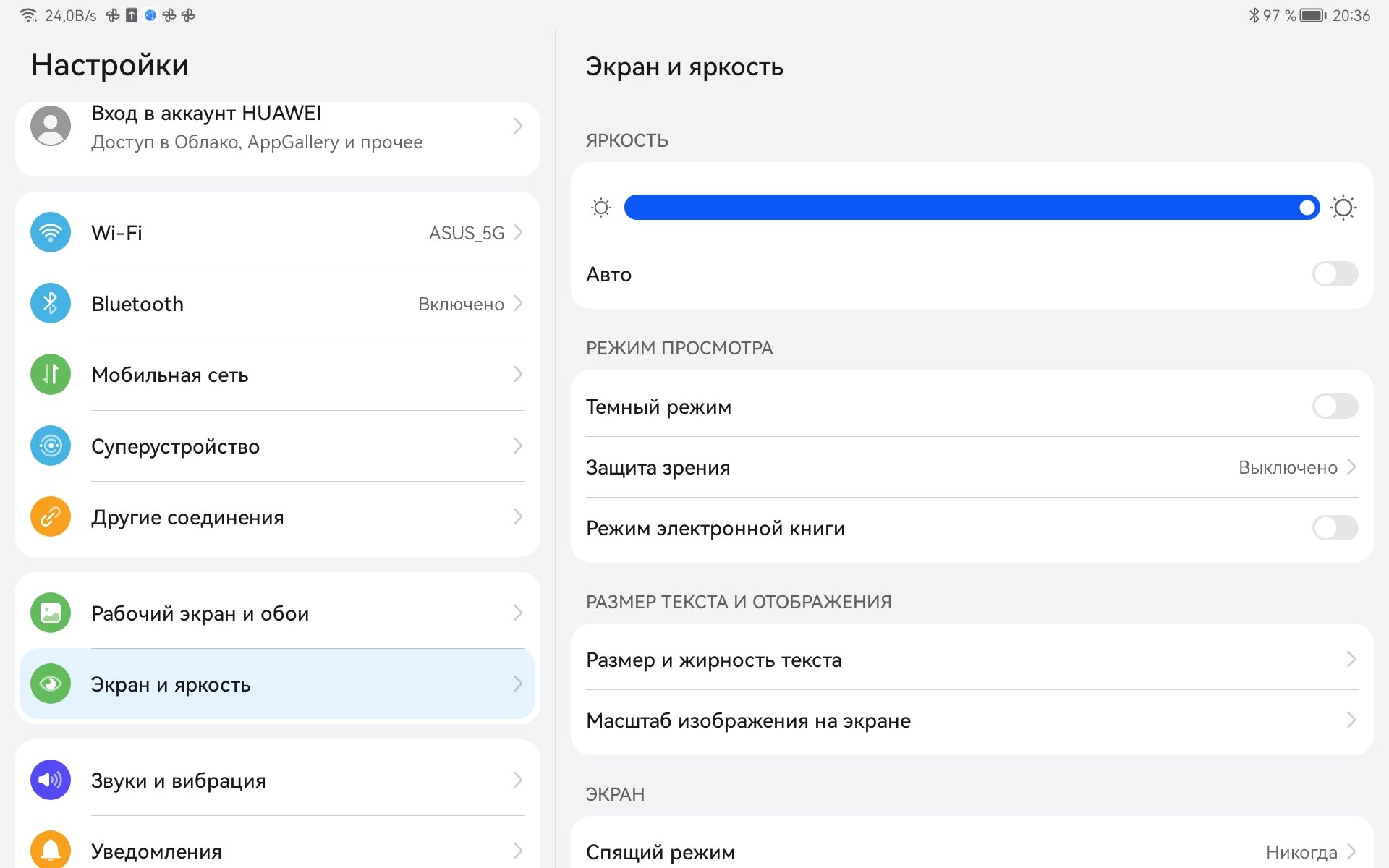Tap the Bluetooth icon in the sidebar
The image size is (1389, 868).
[51, 303]
